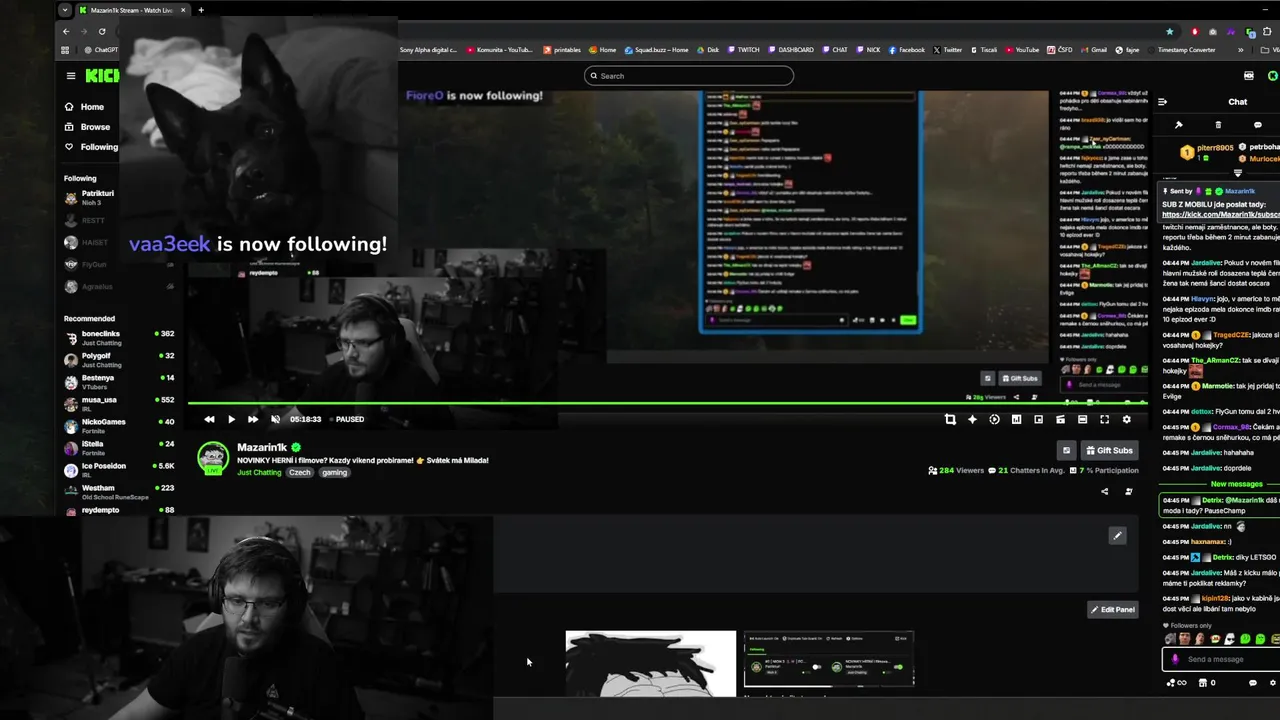Insert first emote in quick emote row

click(x=1170, y=639)
